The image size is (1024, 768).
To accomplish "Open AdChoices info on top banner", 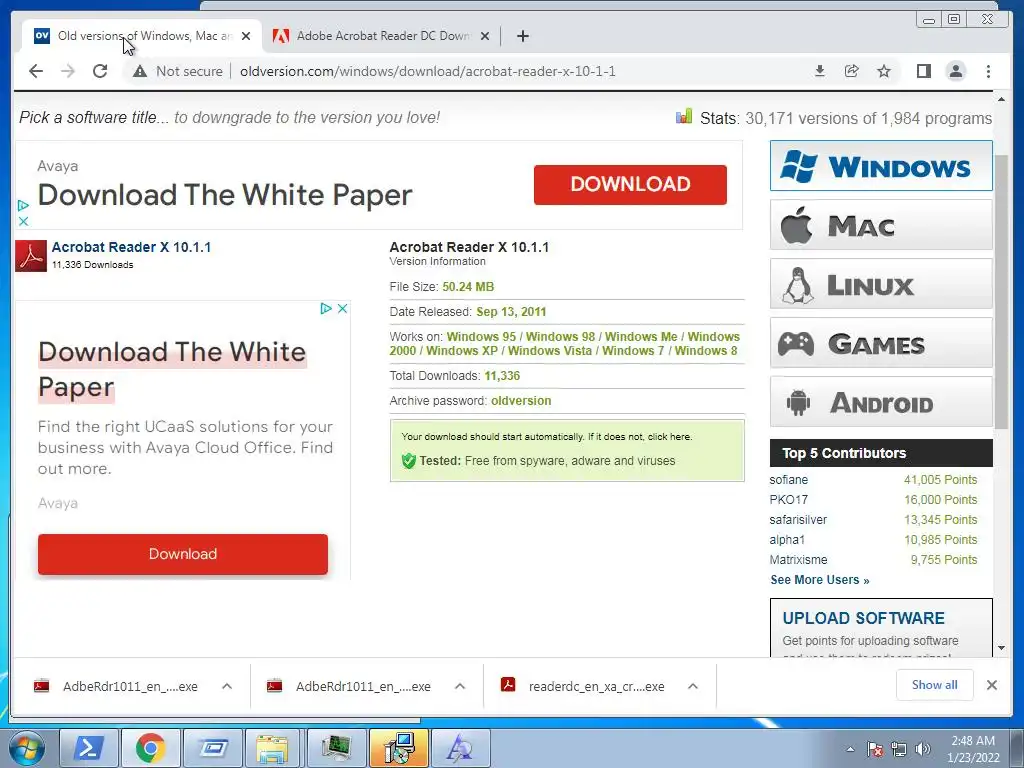I will (23, 206).
